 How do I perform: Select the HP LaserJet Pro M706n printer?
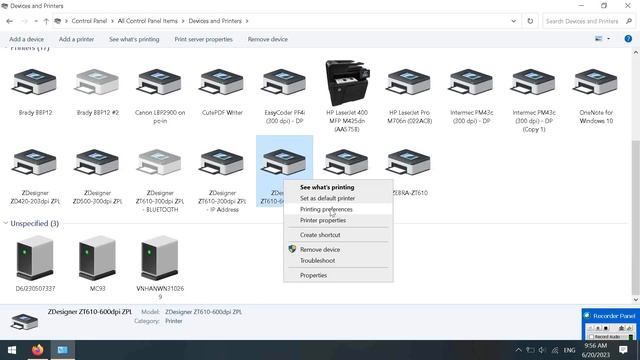pyautogui.click(x=409, y=96)
